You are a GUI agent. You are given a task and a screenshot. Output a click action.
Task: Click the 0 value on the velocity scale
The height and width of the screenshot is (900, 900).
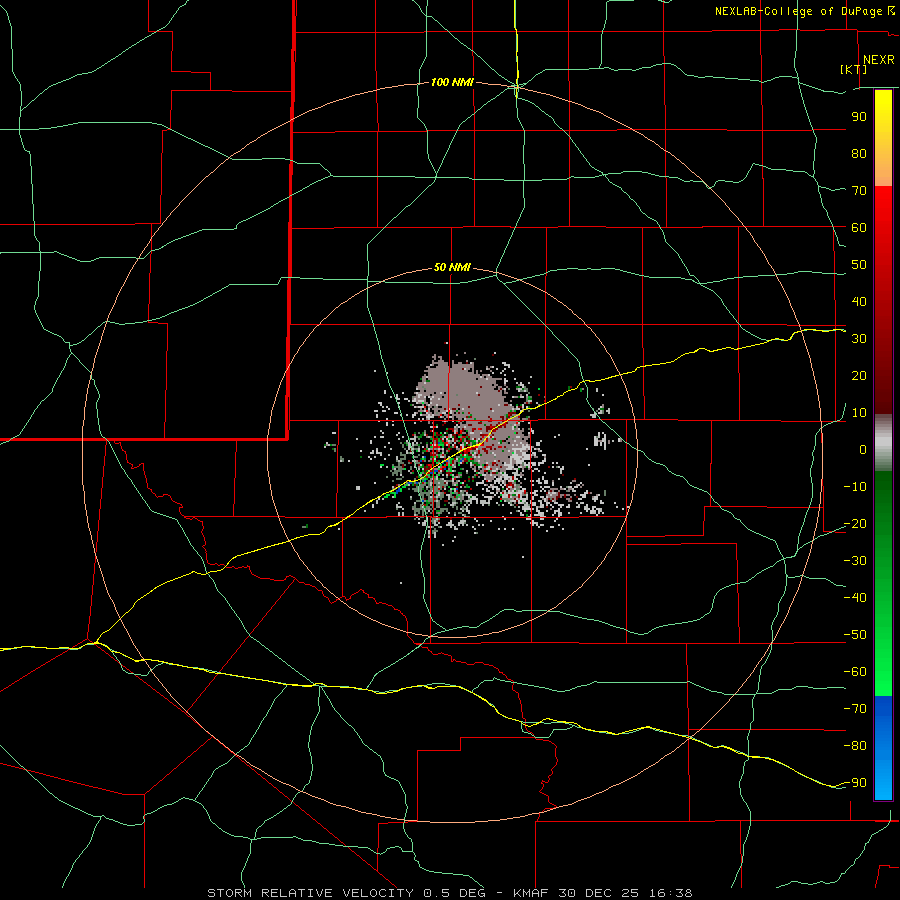[863, 449]
